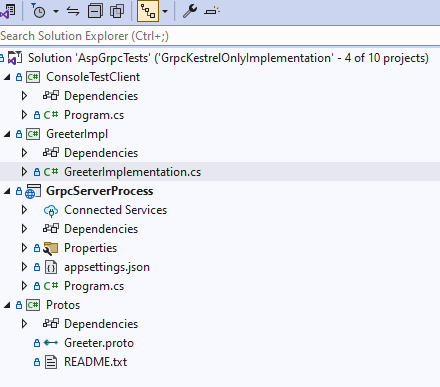Expand Connected Services node

coord(24,210)
